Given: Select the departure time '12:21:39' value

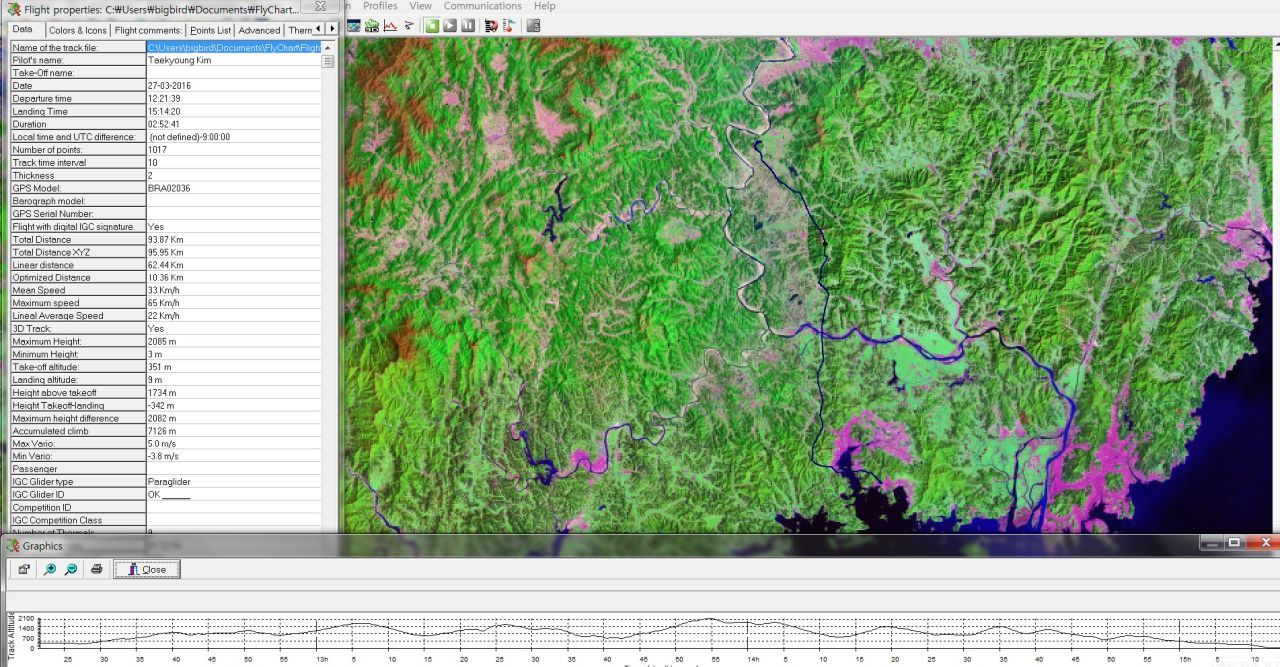Looking at the screenshot, I should pos(234,99).
